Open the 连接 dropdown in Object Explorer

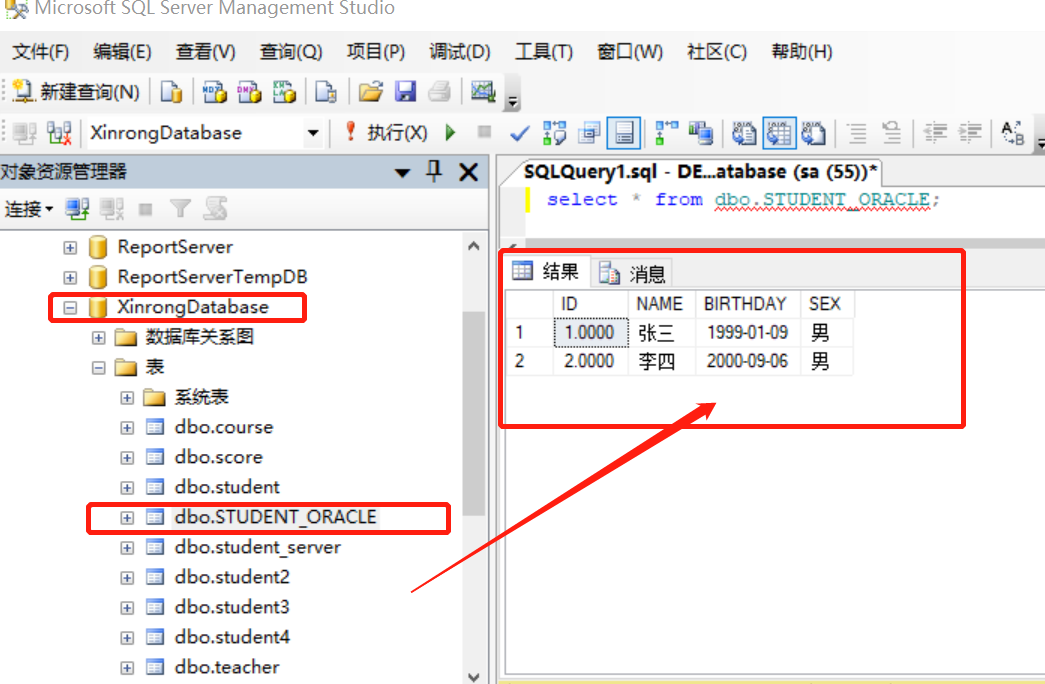pos(29,209)
